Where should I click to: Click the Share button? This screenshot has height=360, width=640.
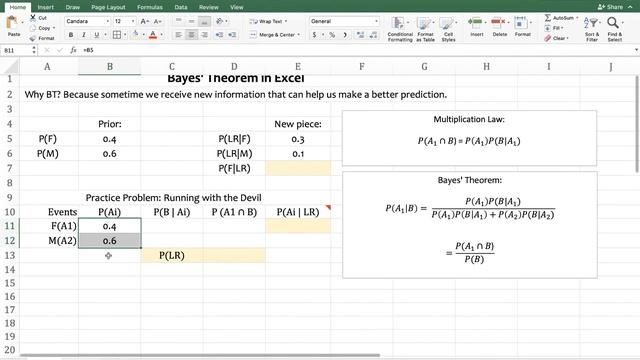(610, 7)
